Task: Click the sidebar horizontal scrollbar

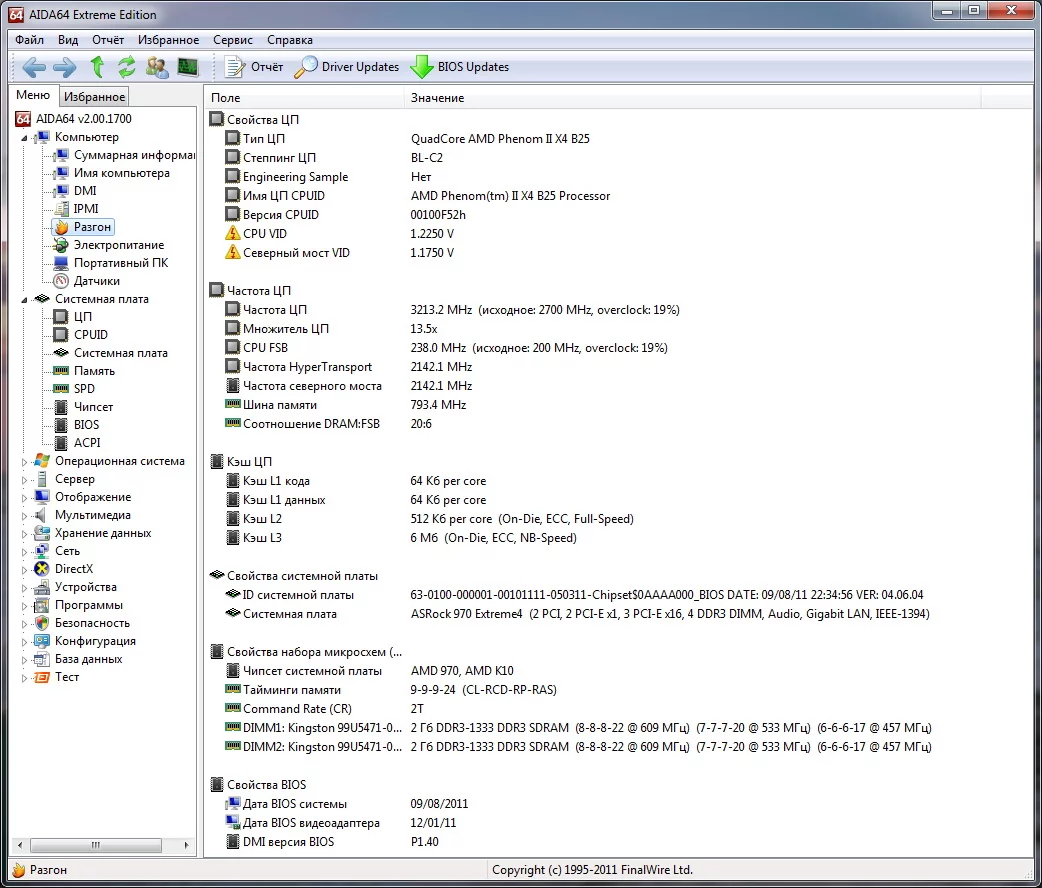Action: 97,845
